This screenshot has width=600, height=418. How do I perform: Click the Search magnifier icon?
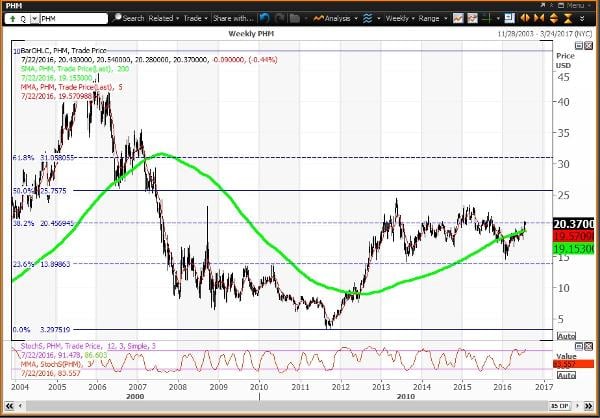pyautogui.click(x=116, y=18)
